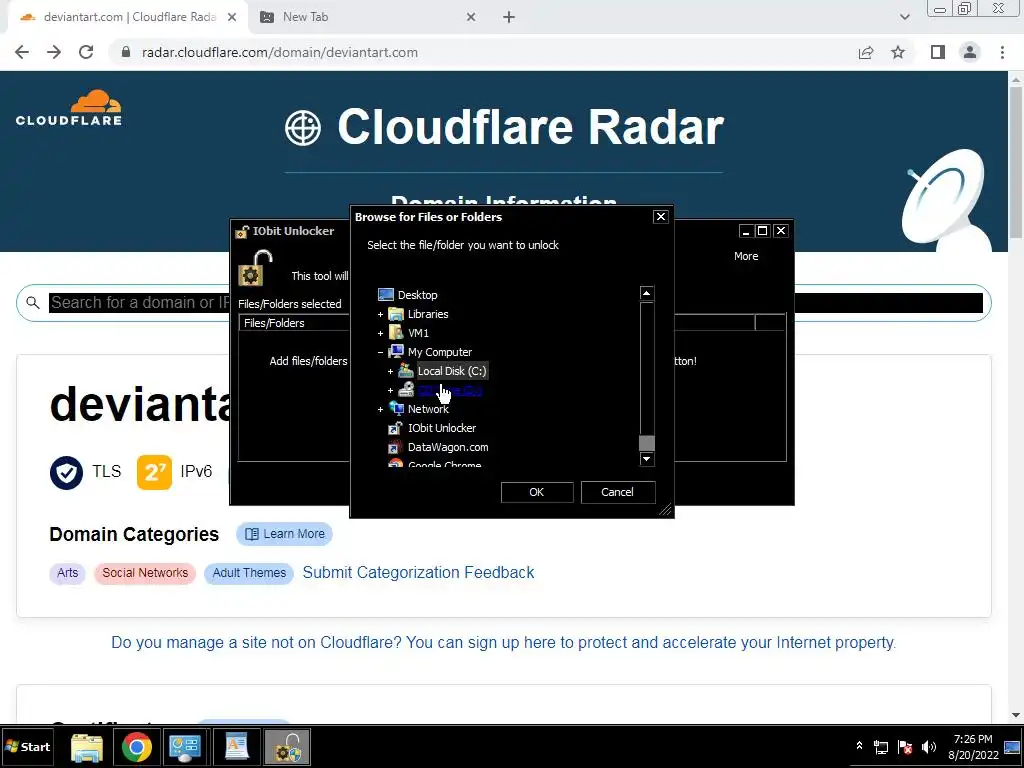Screen dimensions: 1024x768
Task: Click the Cloudflare logo
Action: tap(69, 108)
